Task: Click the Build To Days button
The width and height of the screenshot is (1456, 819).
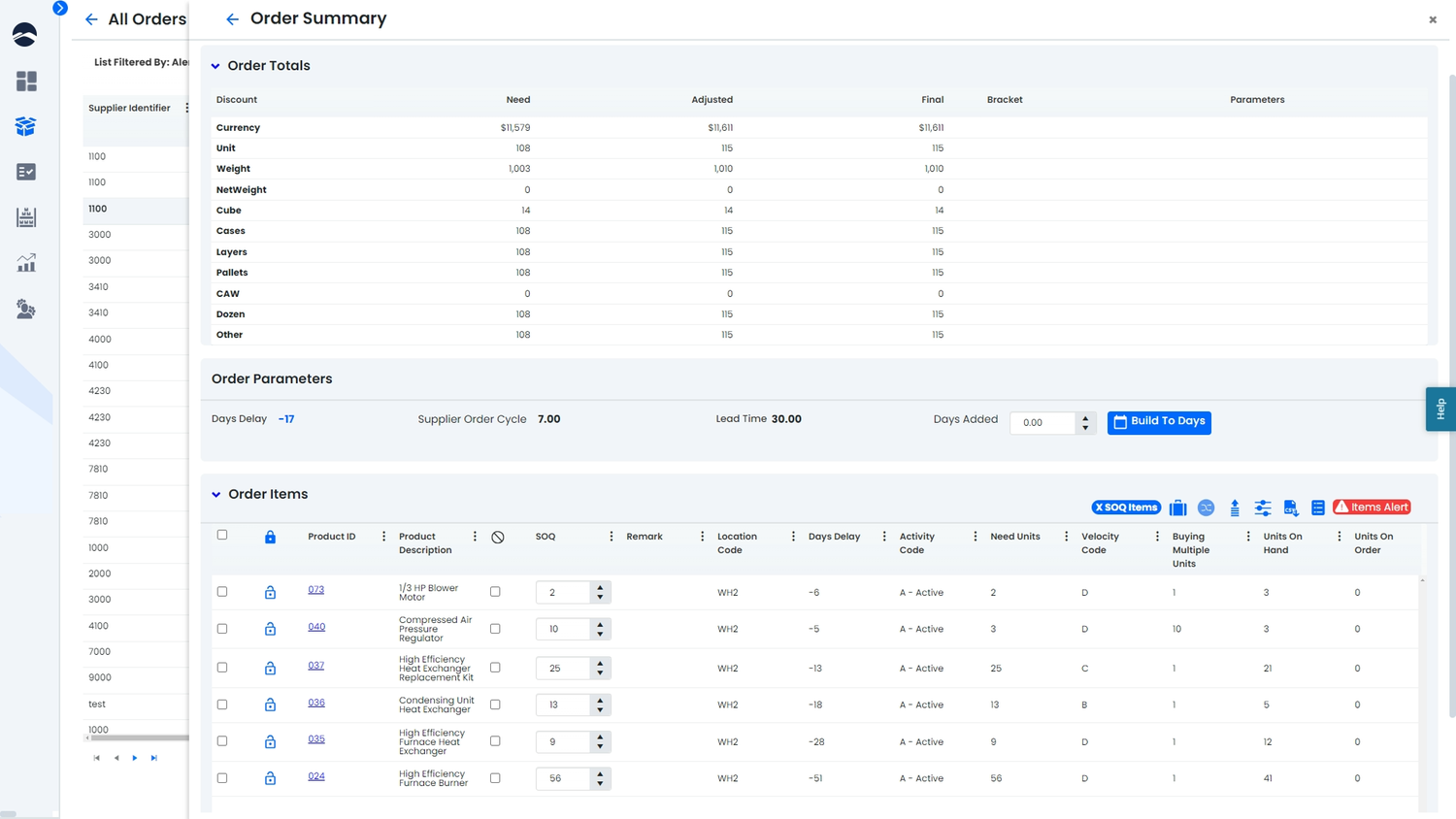Action: (1159, 422)
